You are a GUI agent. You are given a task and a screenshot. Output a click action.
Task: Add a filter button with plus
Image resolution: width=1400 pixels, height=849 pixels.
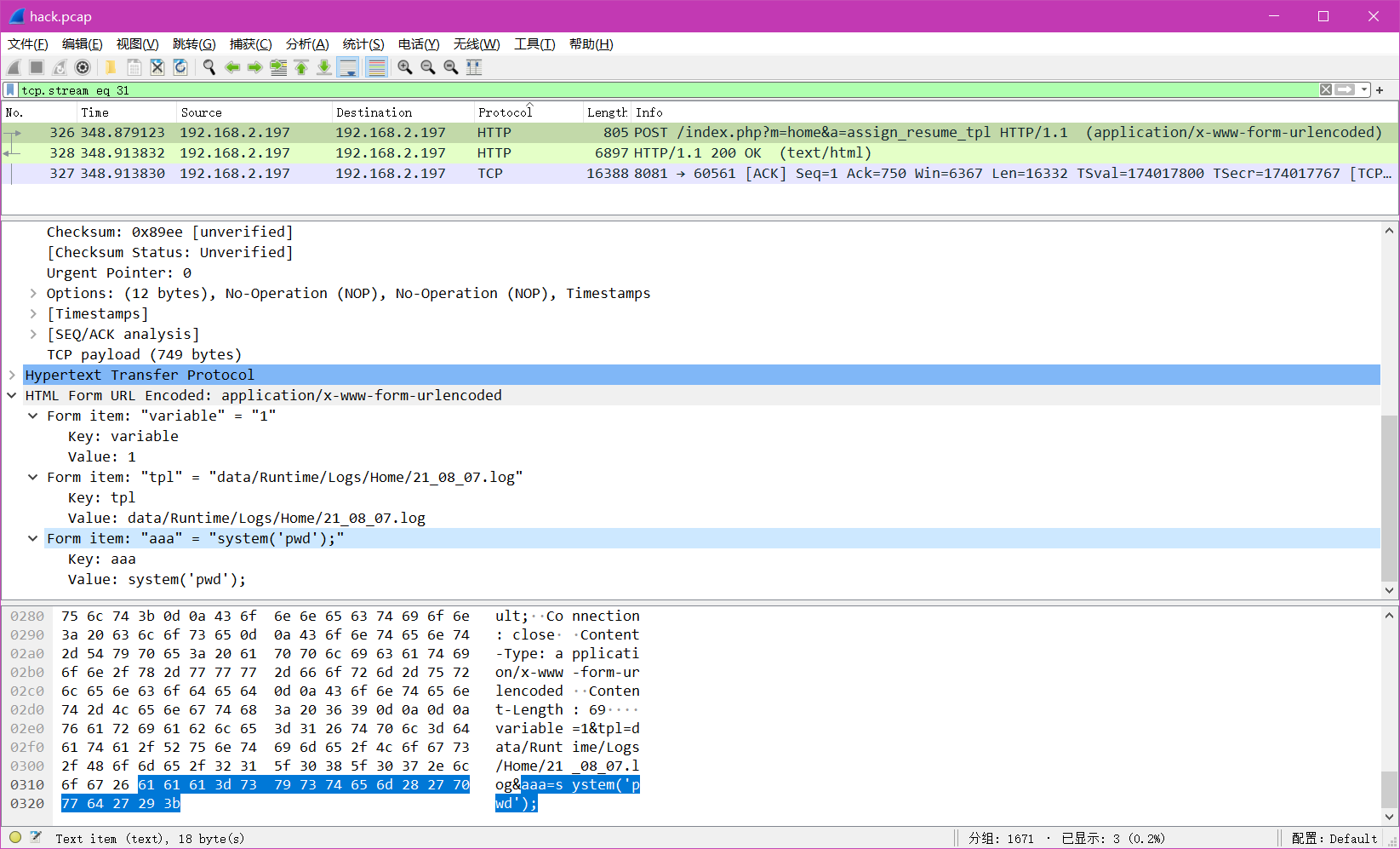1380,90
